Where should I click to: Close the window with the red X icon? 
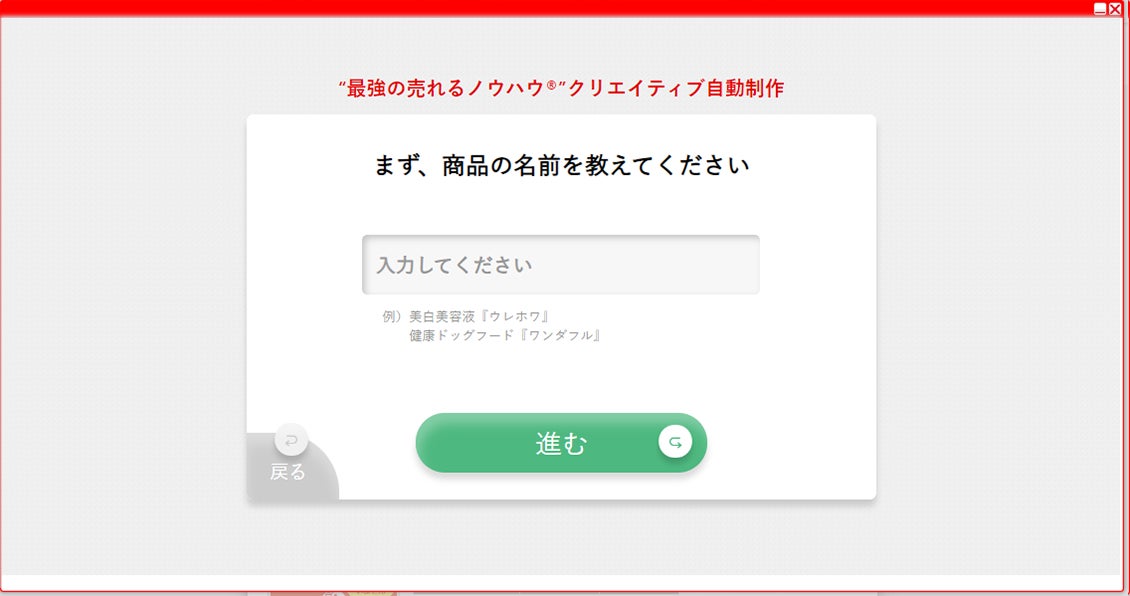[1115, 9]
